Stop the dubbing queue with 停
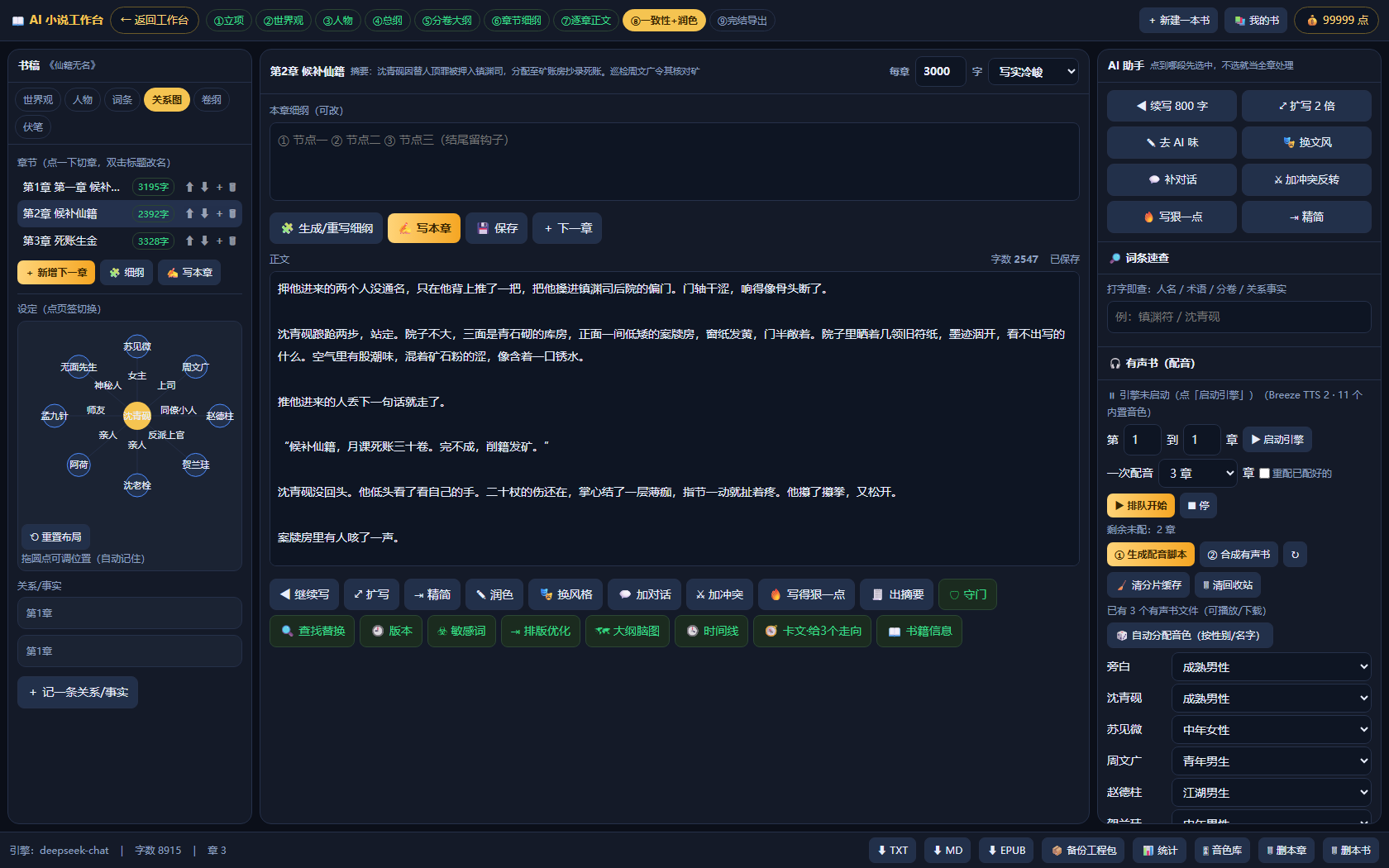This screenshot has height=868, width=1389. click(x=1198, y=505)
